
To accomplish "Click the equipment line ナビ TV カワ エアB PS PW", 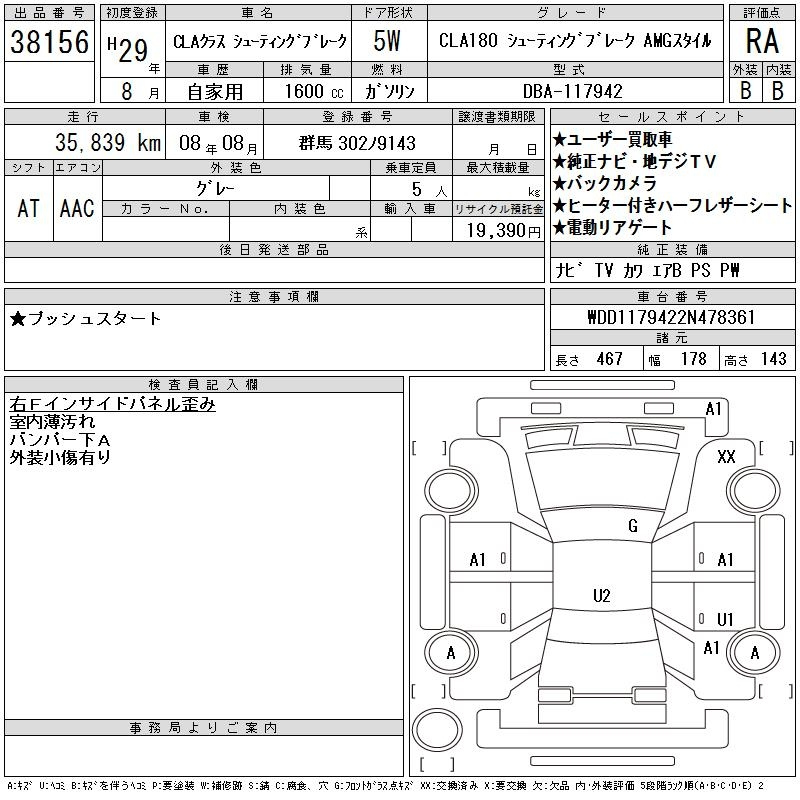I will pos(647,270).
